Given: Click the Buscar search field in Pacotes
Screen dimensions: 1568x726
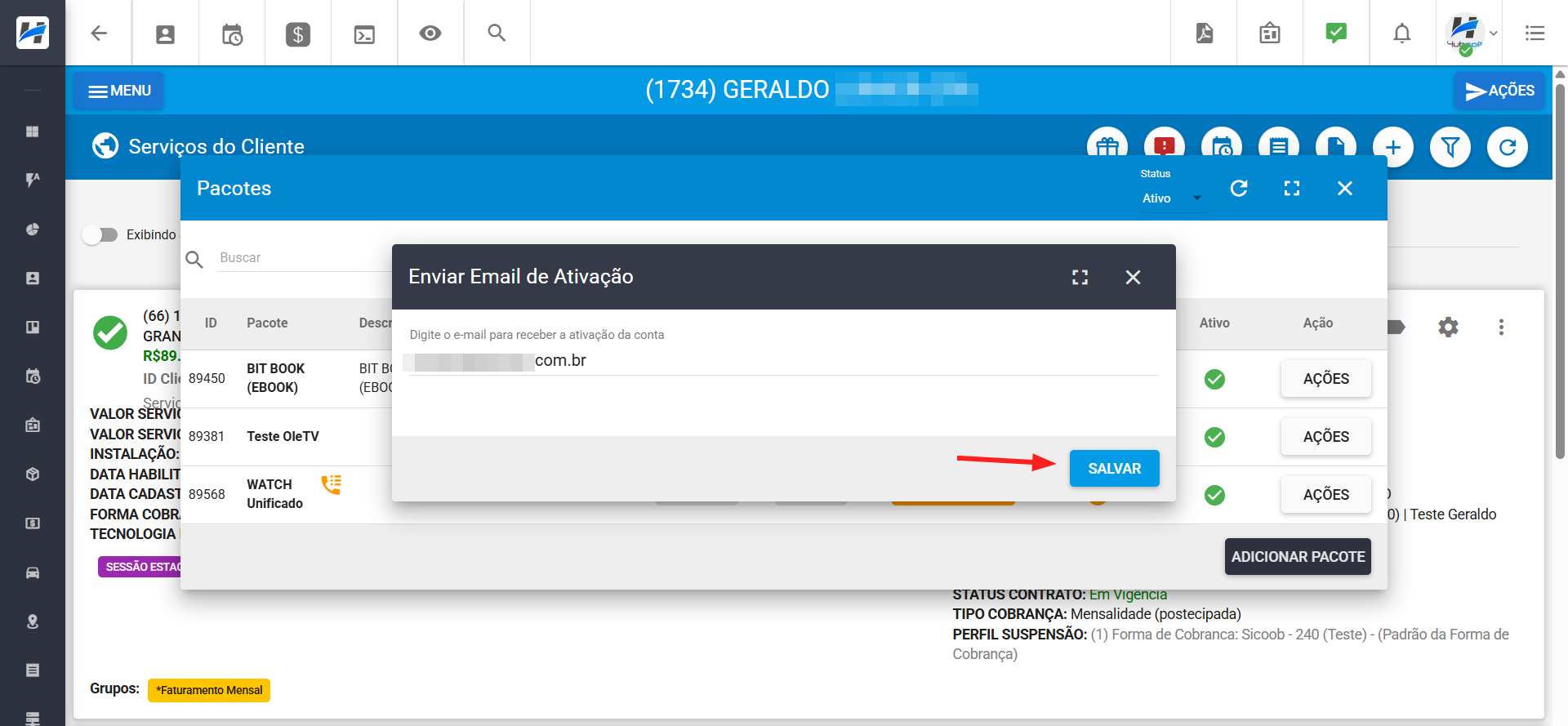Looking at the screenshot, I should [304, 258].
